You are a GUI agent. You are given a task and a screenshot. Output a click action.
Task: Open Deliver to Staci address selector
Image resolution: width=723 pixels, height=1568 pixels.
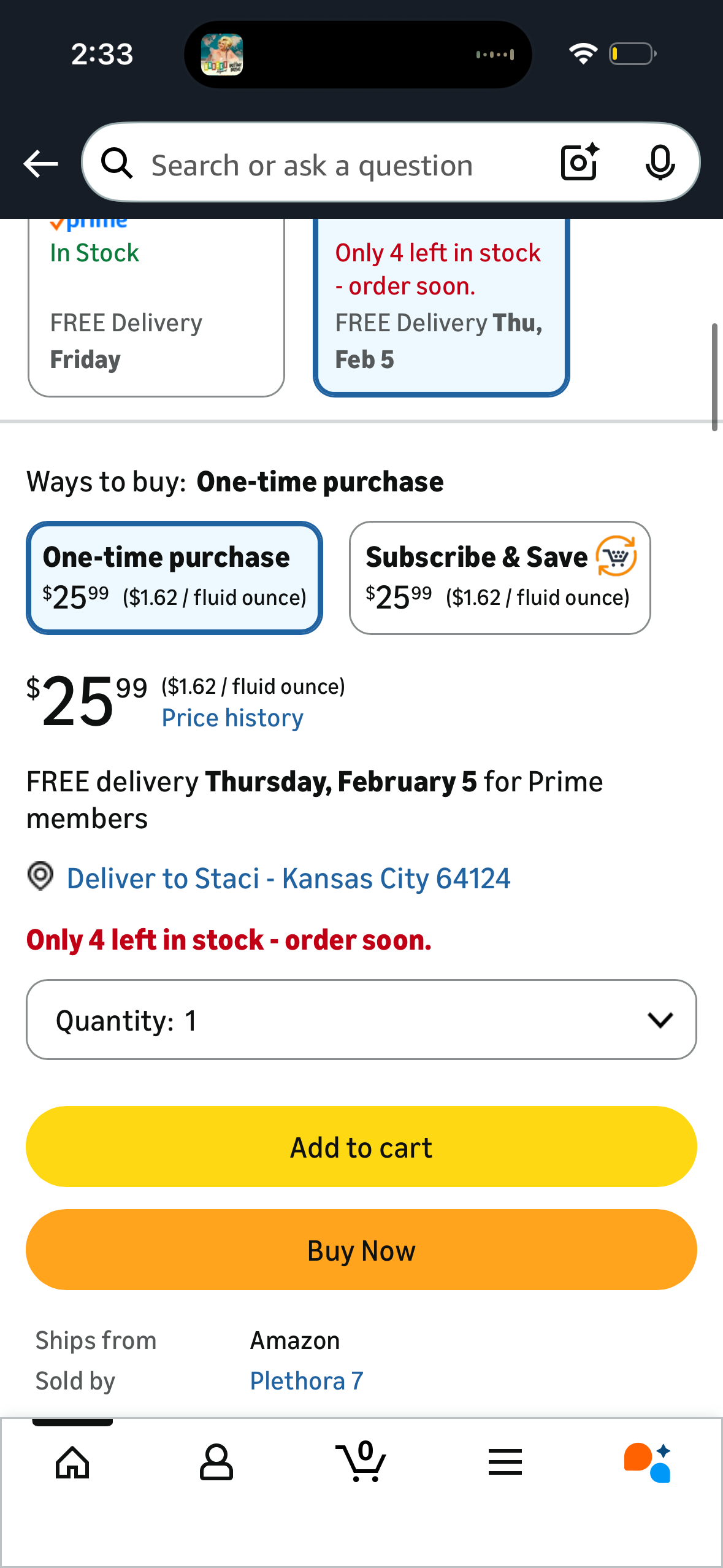(288, 878)
